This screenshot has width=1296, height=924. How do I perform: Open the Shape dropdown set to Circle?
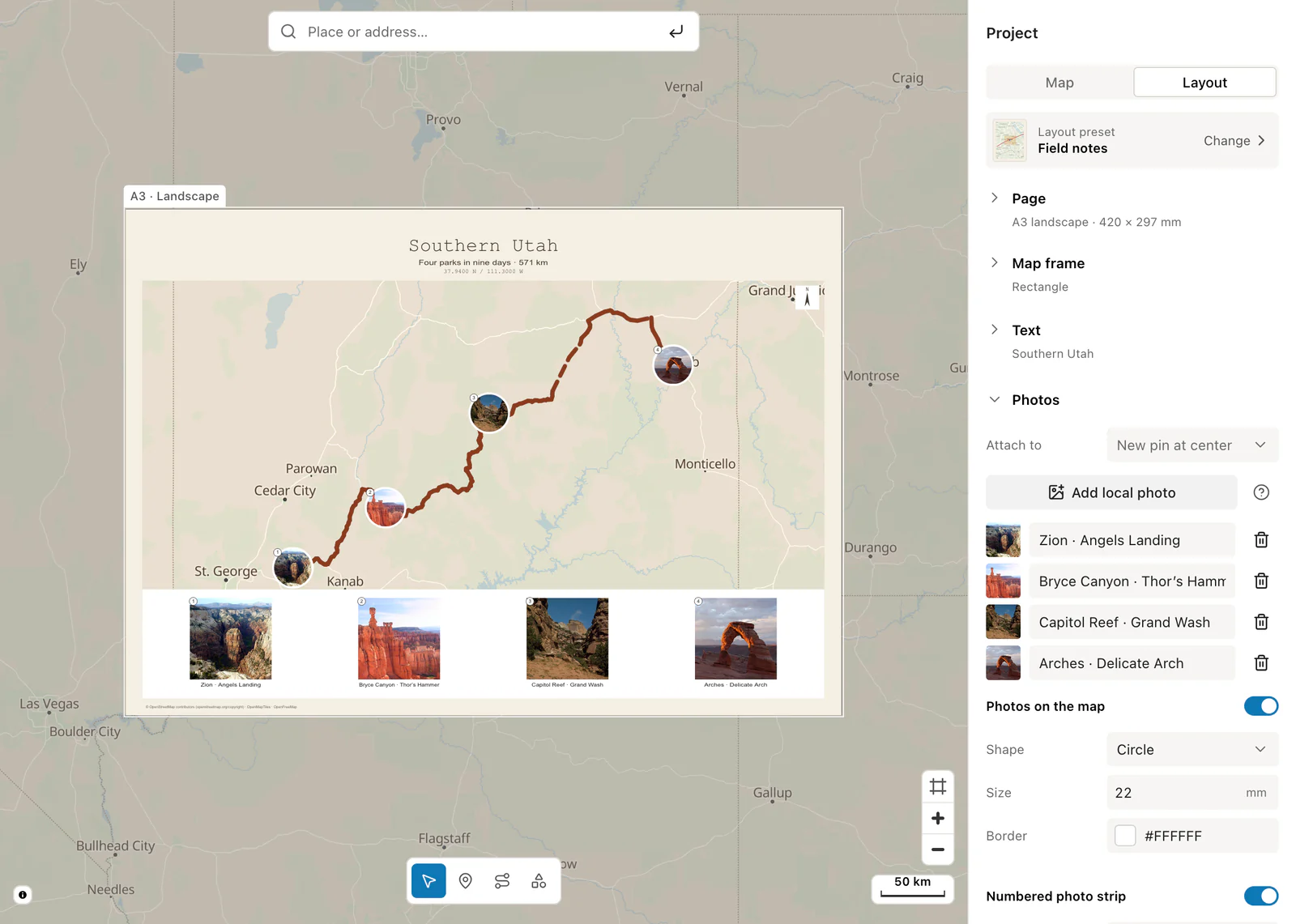pos(1192,750)
